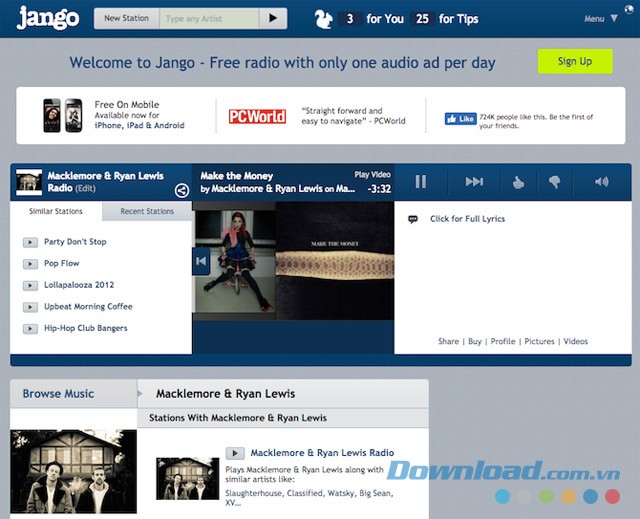This screenshot has height=519, width=640.
Task: Skip to the next track
Action: point(474,181)
